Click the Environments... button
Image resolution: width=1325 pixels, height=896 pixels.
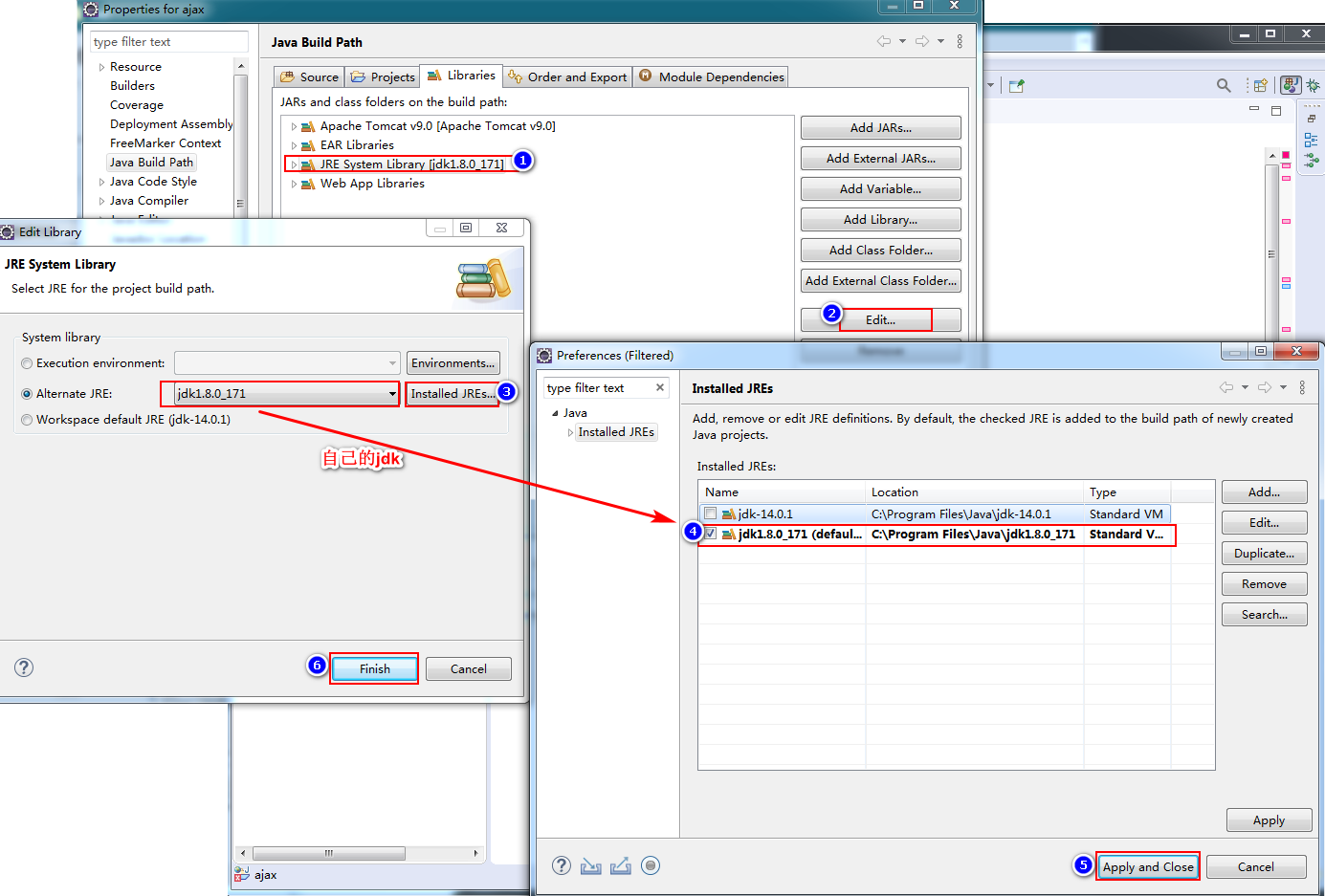453,362
